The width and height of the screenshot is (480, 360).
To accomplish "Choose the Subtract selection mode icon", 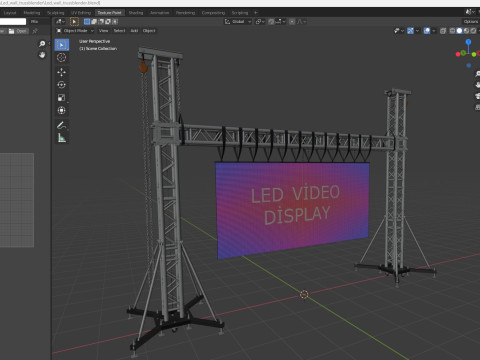I will 101,22.
